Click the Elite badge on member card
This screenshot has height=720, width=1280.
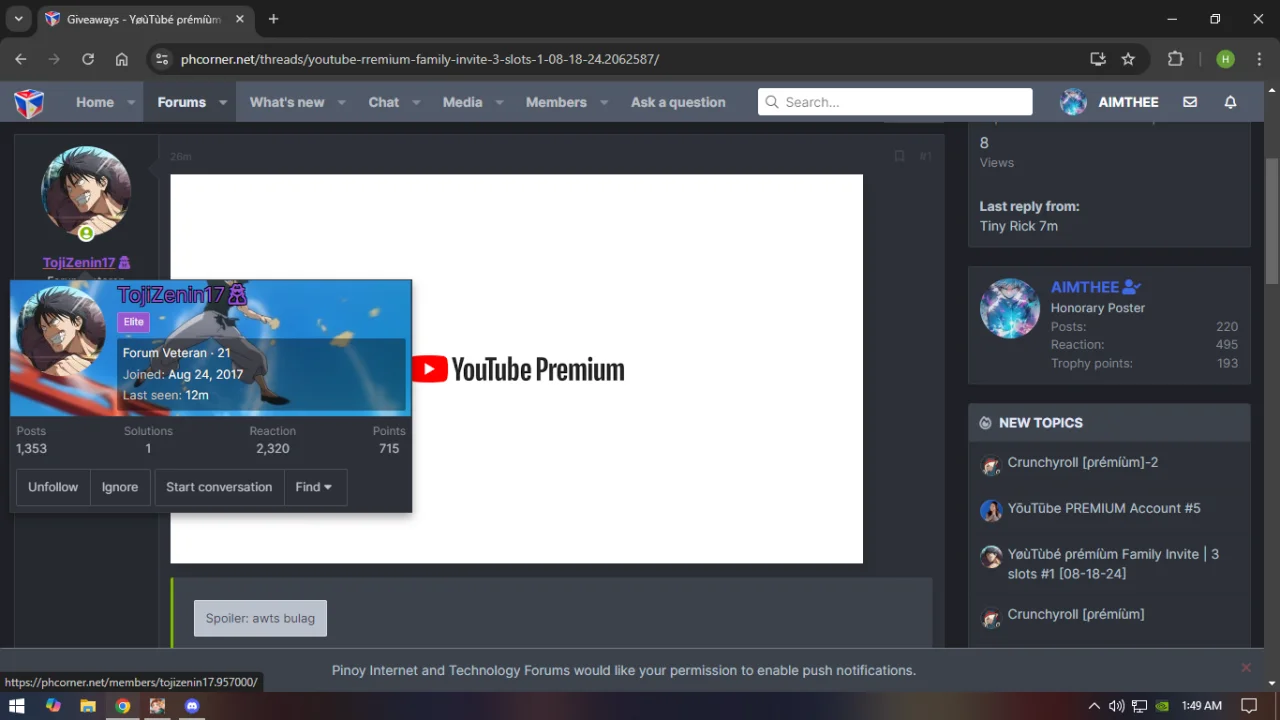tap(133, 322)
